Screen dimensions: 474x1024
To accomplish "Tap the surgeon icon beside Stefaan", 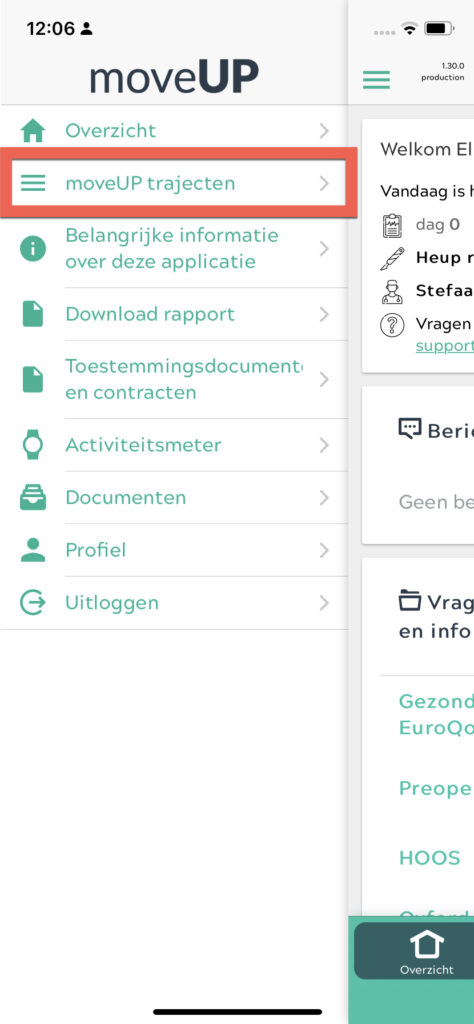I will tap(392, 291).
